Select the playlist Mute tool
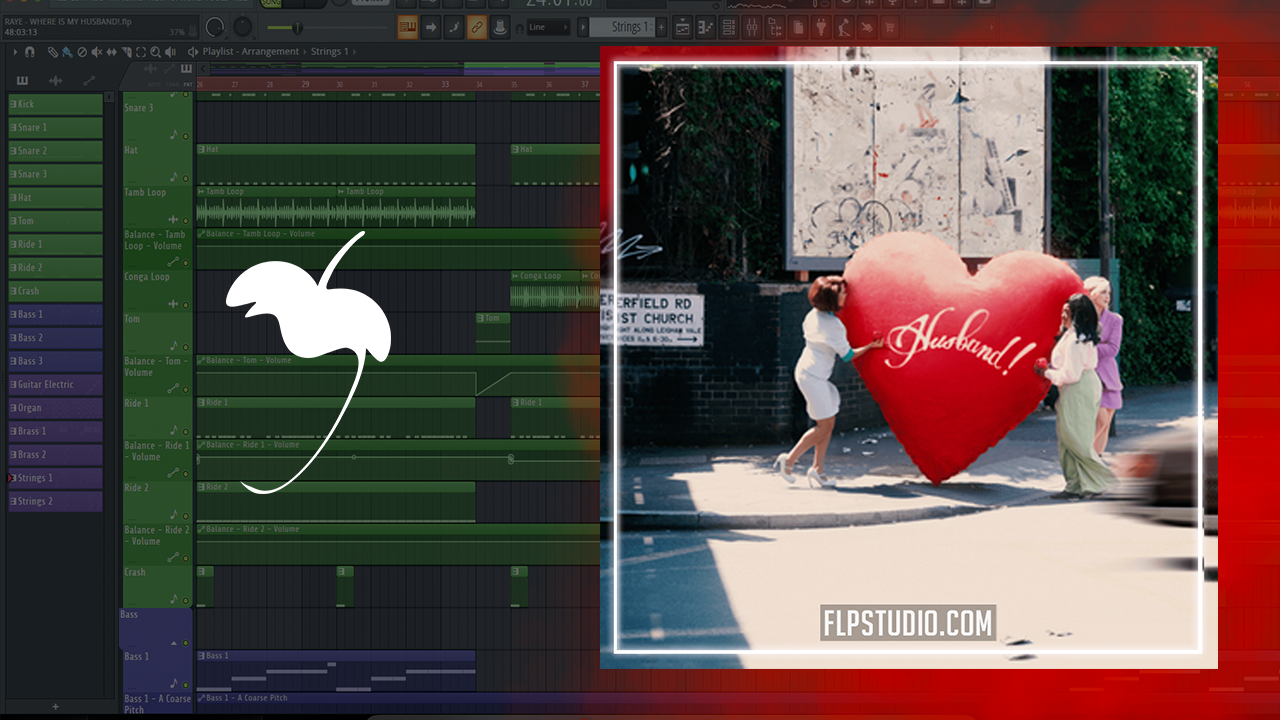 tap(97, 52)
